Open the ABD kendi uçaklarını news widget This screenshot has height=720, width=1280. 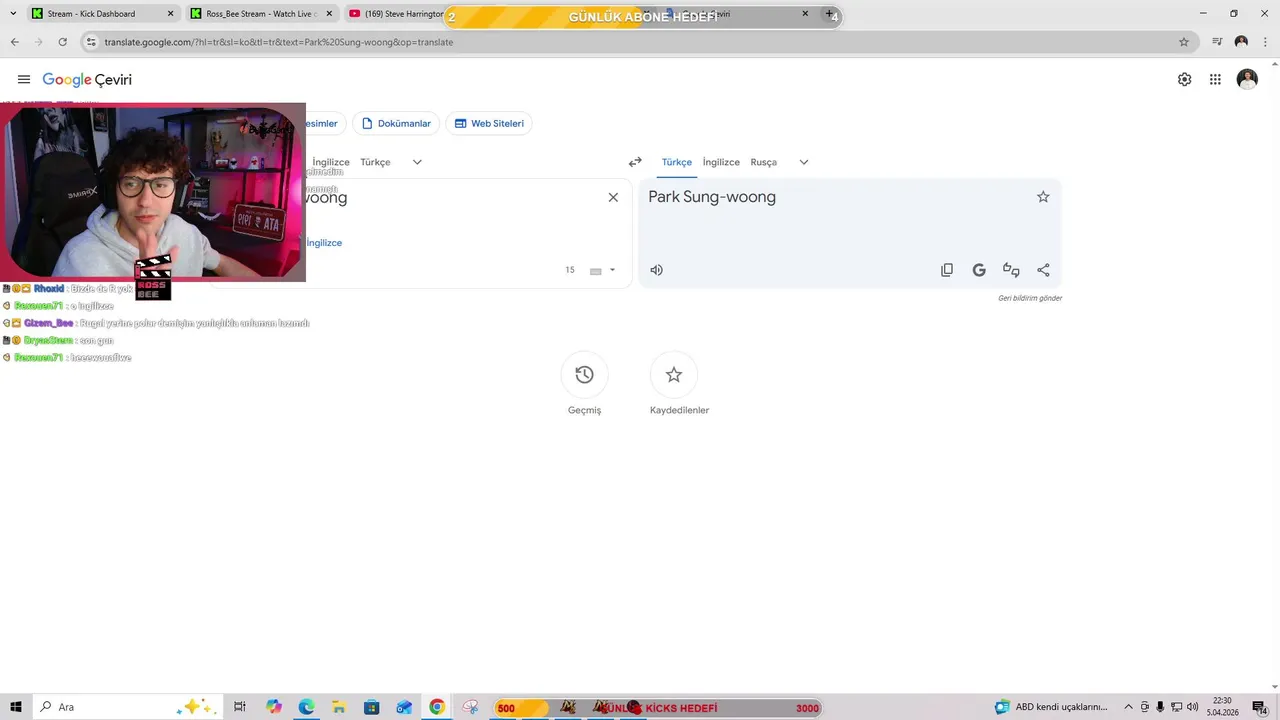point(1050,707)
